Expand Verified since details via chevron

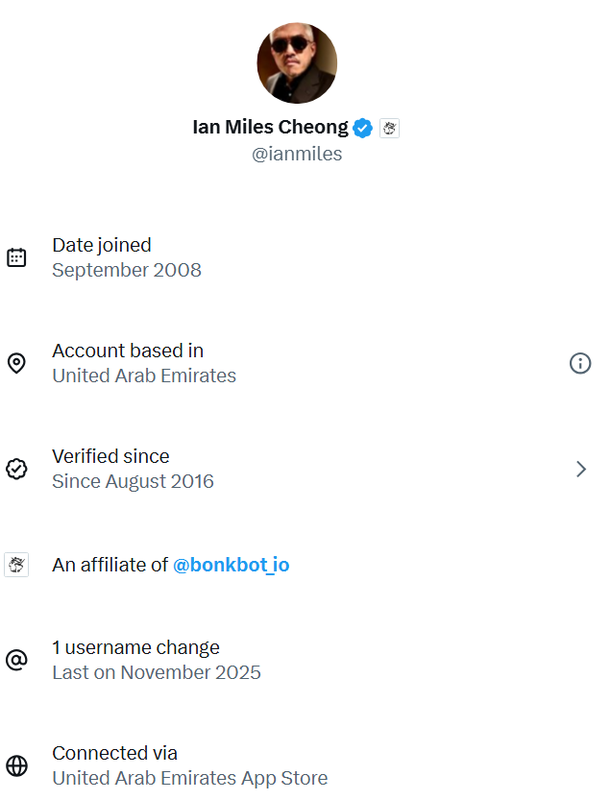[x=581, y=468]
